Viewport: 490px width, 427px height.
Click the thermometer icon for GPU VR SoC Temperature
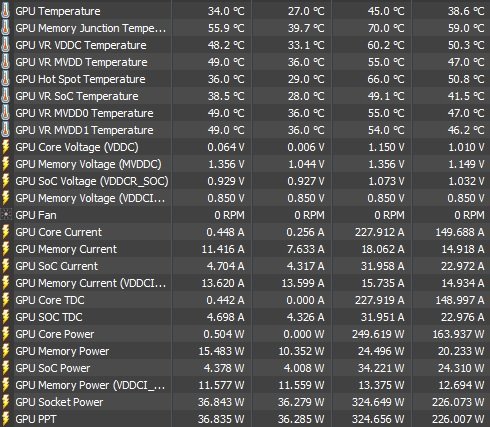click(x=5, y=96)
